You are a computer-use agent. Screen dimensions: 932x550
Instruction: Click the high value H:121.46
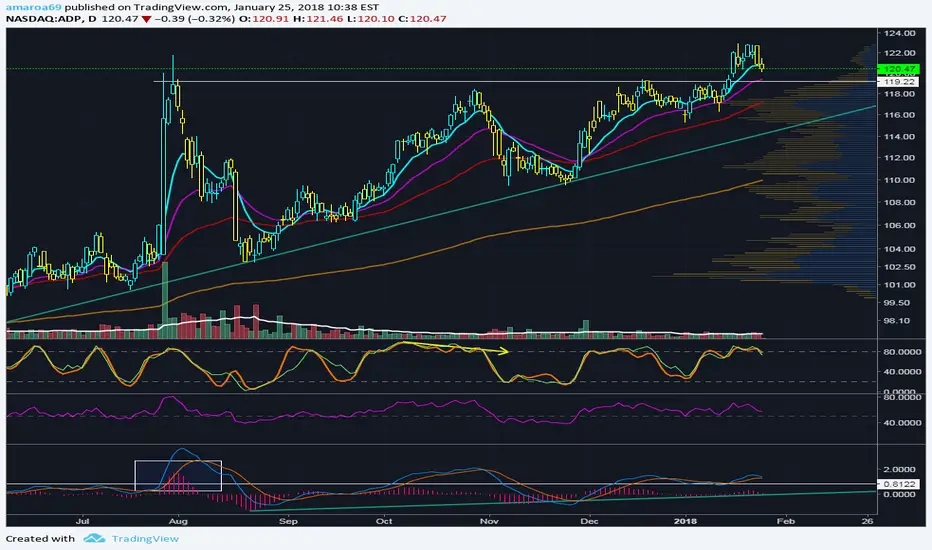click(318, 19)
